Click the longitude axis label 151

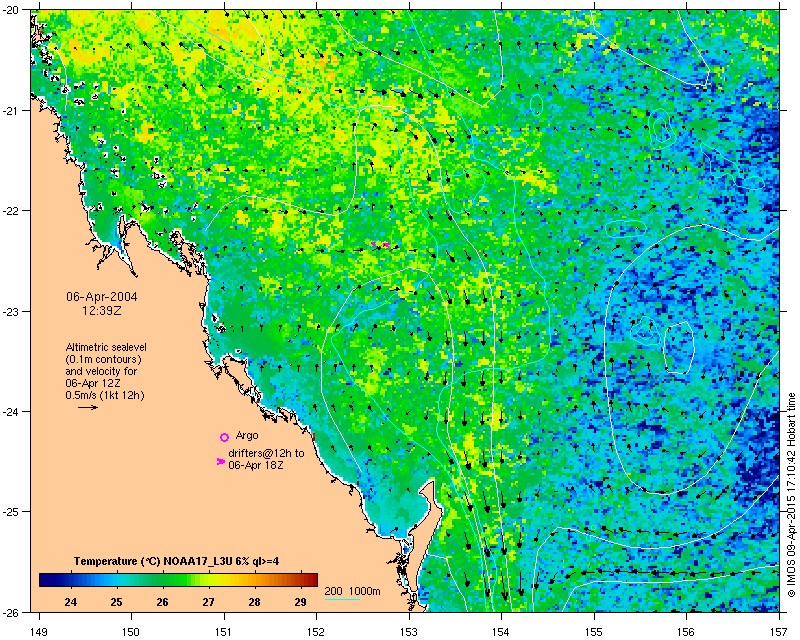(224, 632)
